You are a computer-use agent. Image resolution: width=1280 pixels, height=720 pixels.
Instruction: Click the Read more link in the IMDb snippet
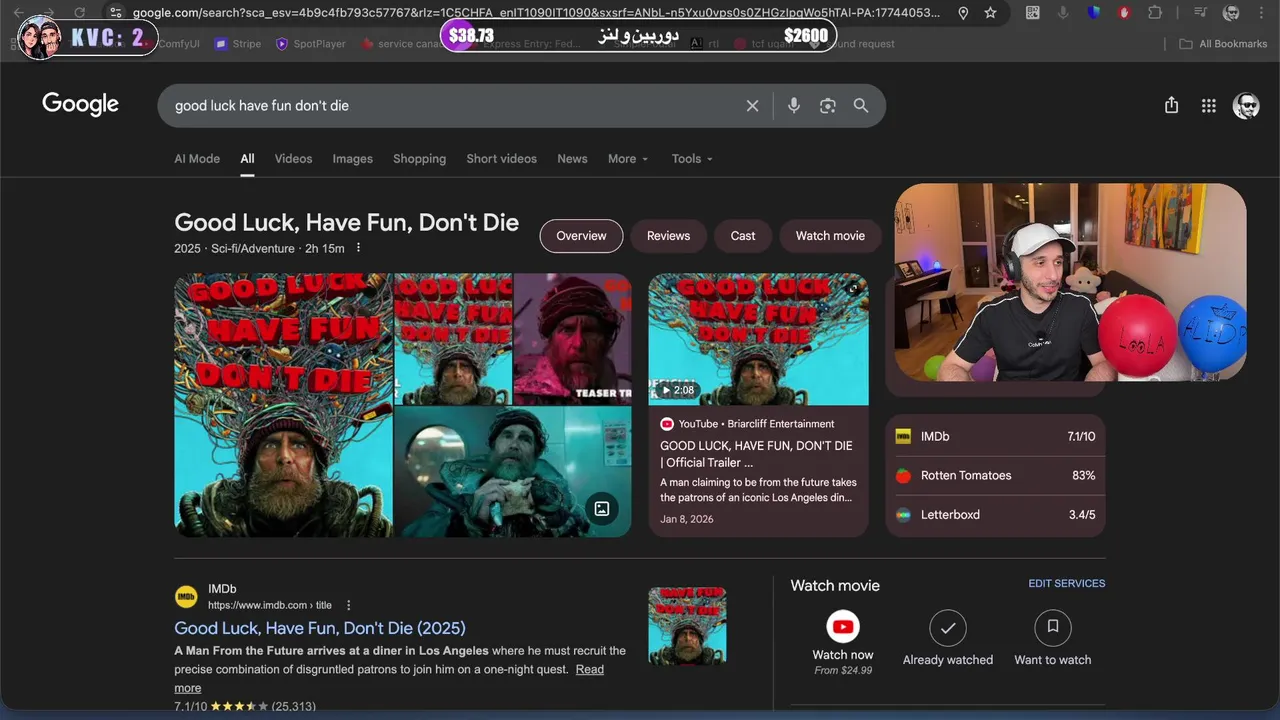[589, 670]
